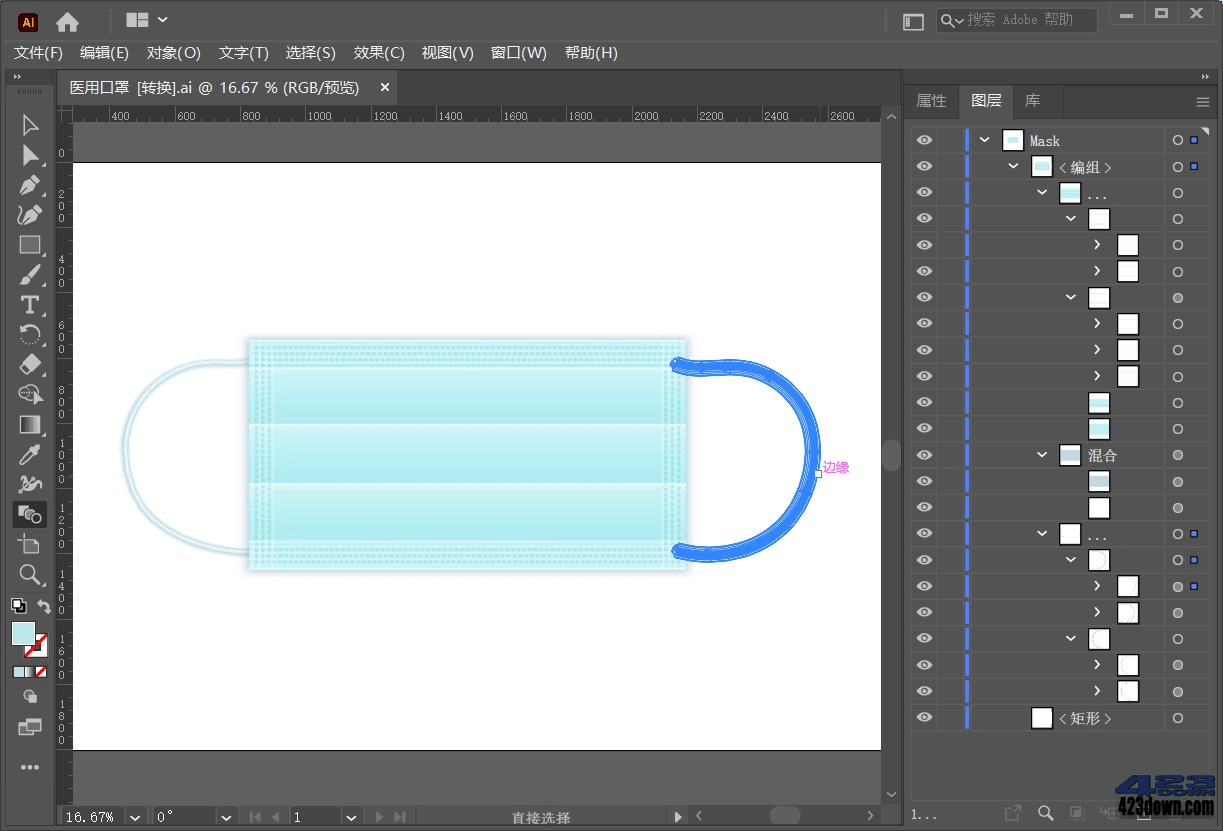This screenshot has width=1223, height=831.
Task: Click the fill color swatch
Action: 23,633
